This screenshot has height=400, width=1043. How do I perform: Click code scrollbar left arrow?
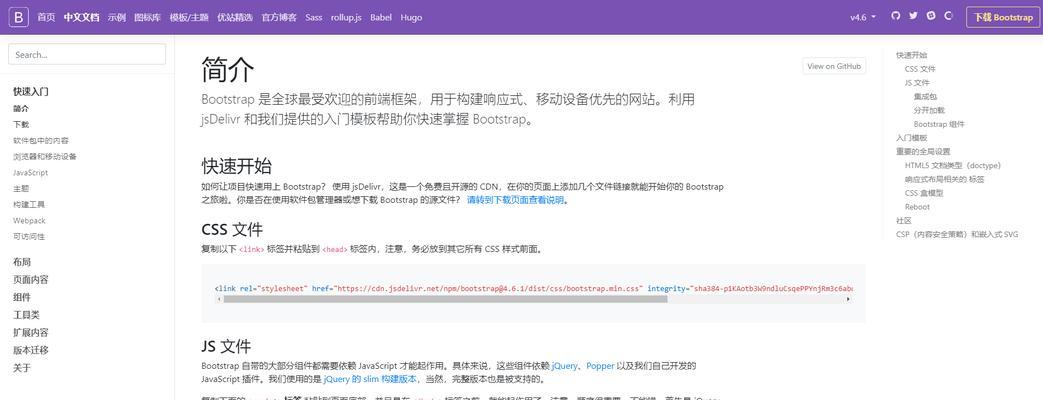[219, 300]
